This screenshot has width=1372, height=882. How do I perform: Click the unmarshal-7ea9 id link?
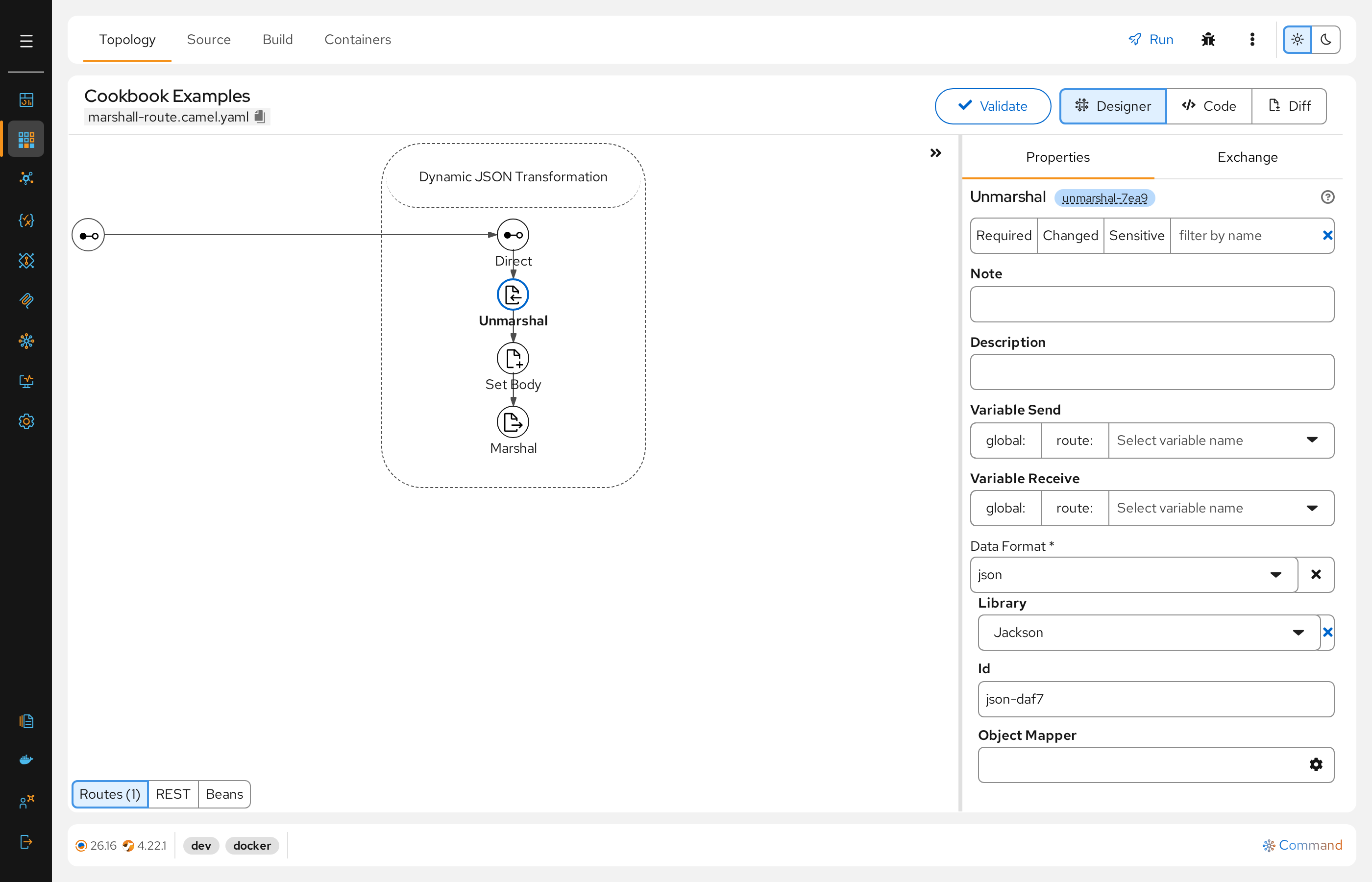point(1104,197)
